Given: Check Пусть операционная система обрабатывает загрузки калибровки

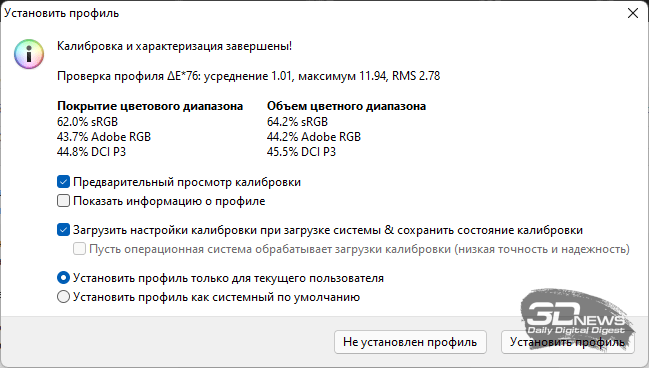Looking at the screenshot, I should click(x=79, y=249).
